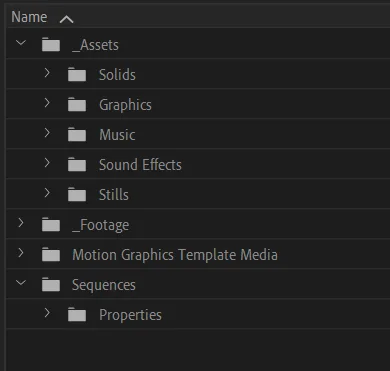The image size is (390, 371).
Task: Collapse the _Assets bin
Action: (x=21, y=43)
